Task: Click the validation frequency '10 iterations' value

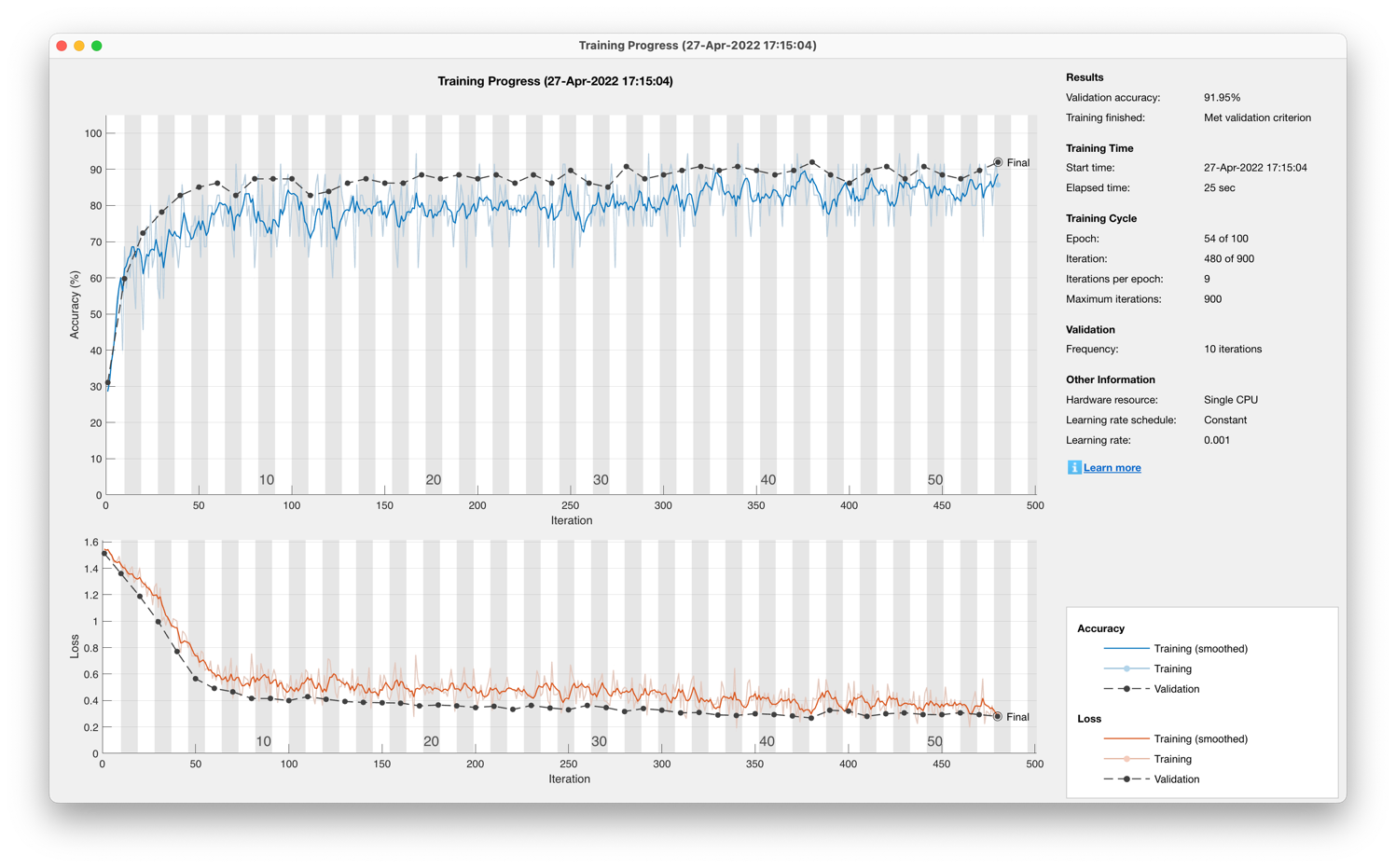Action: [x=1233, y=350]
